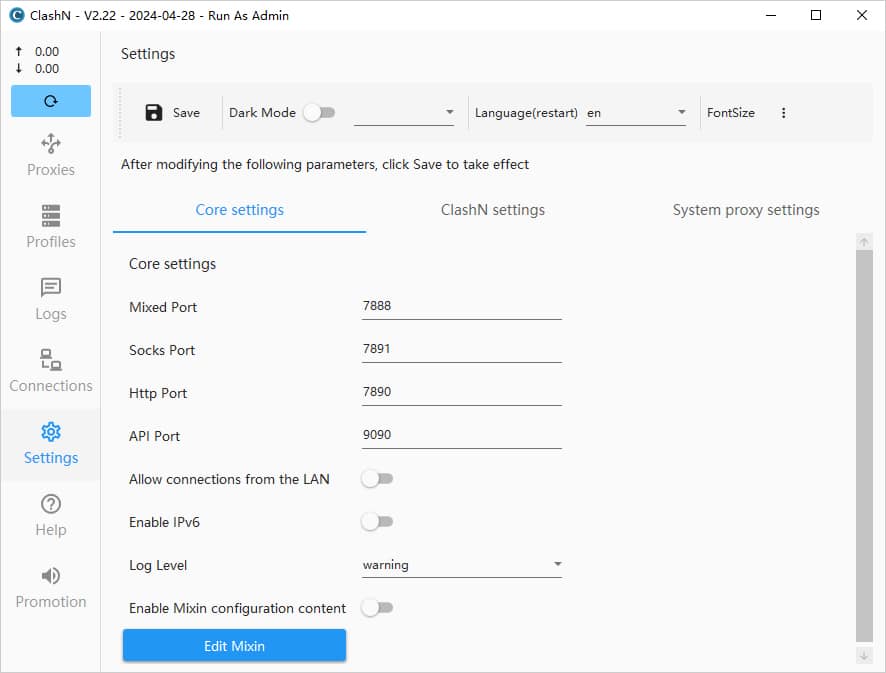The width and height of the screenshot is (886, 673).
Task: Click the 'Log Level' label
Action: pyautogui.click(x=158, y=565)
